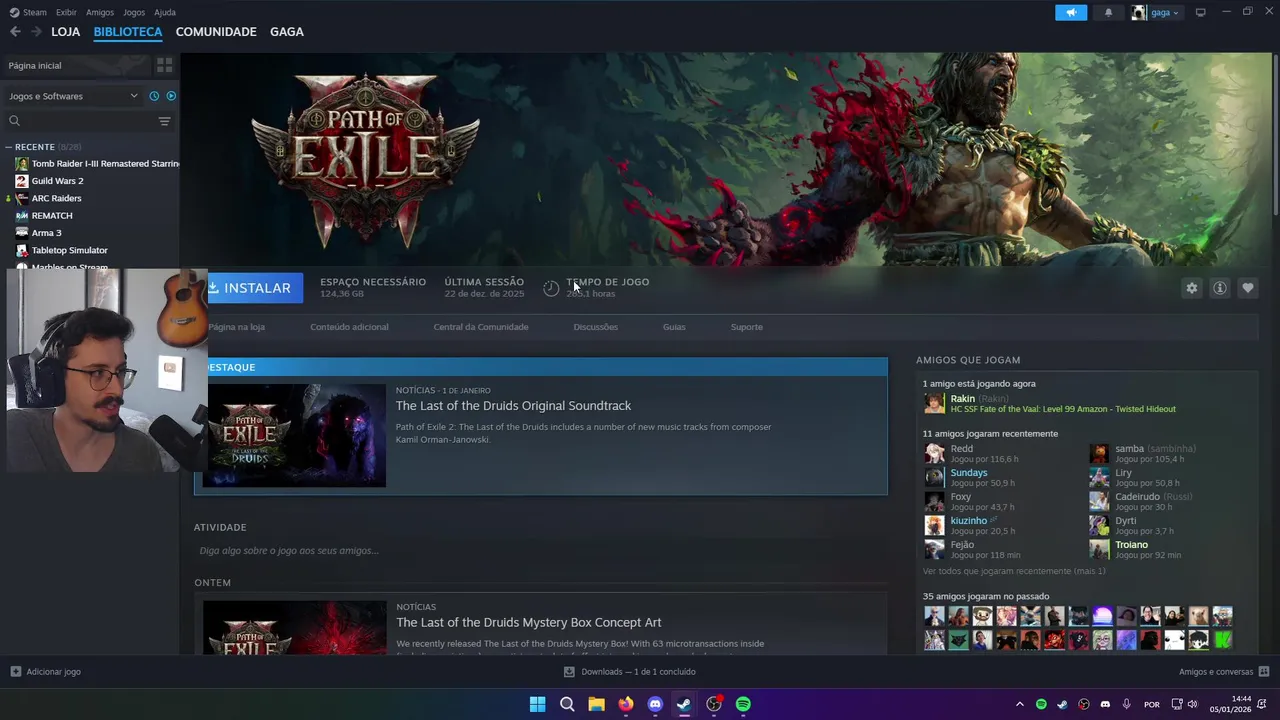The width and height of the screenshot is (1280, 720).
Task: Open Spotify from the taskbar
Action: (x=743, y=704)
